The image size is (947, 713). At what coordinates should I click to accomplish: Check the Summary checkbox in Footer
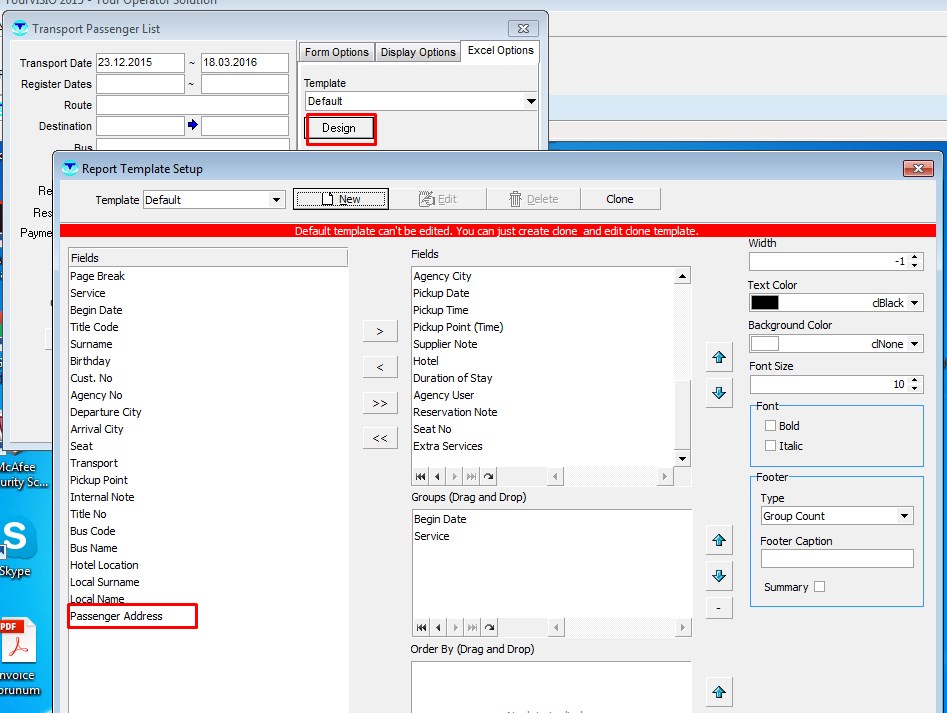point(819,587)
